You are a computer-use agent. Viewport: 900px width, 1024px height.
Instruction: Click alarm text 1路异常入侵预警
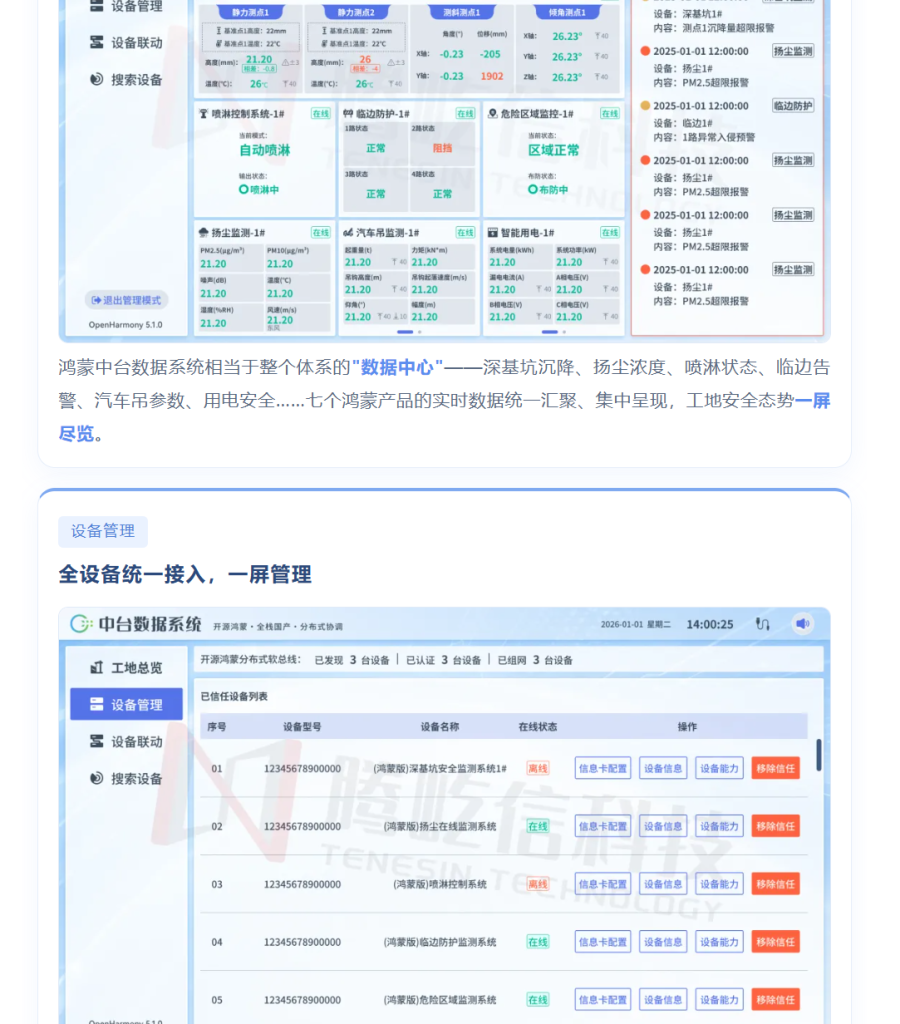pos(718,137)
